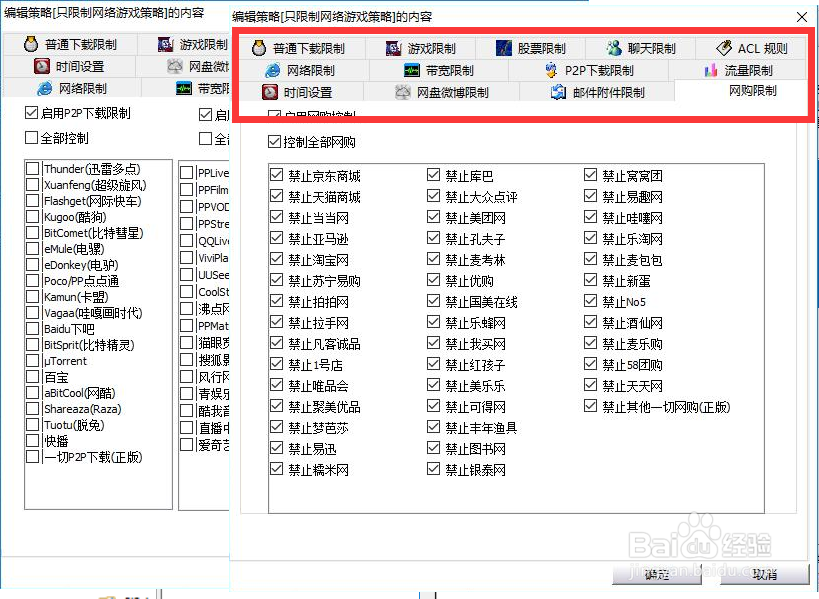
Task: Uncheck 禁止58团购
Action: [x=590, y=364]
